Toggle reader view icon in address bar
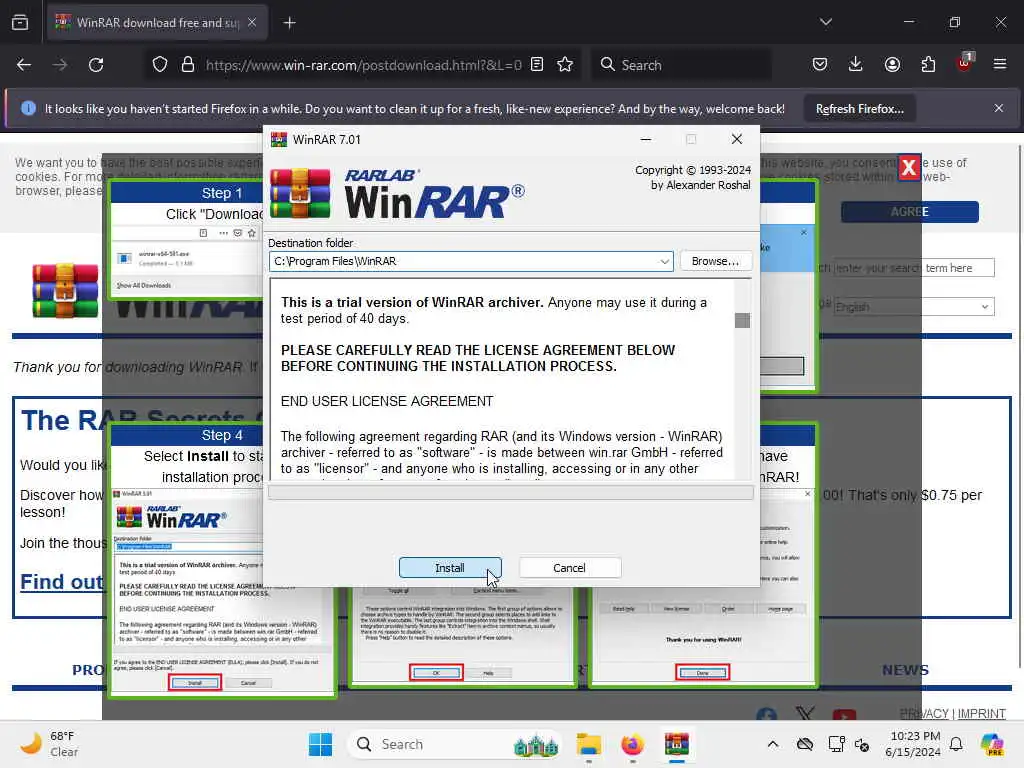The width and height of the screenshot is (1024, 768). coord(537,65)
